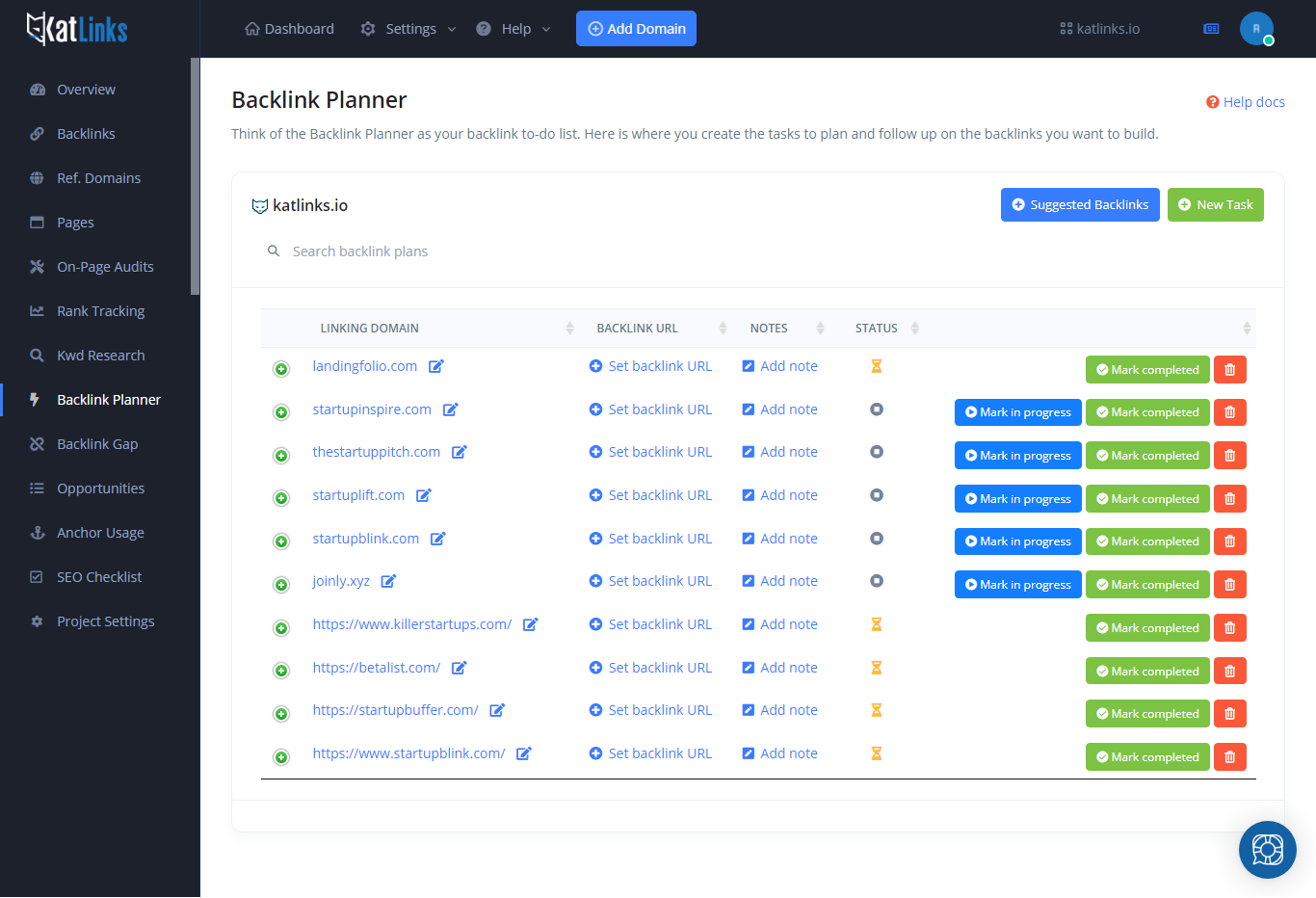Delete the landingfolio.com task with trash icon
The image size is (1316, 898).
pos(1229,370)
